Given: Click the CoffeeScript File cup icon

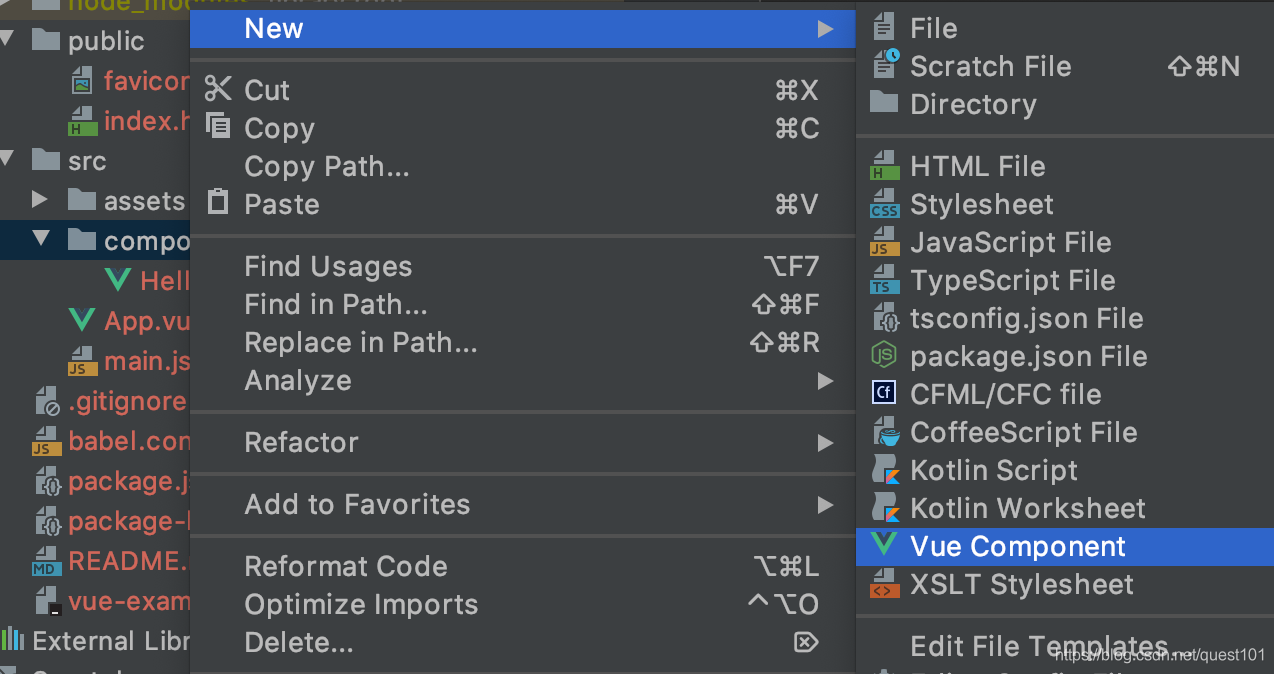Looking at the screenshot, I should point(884,432).
